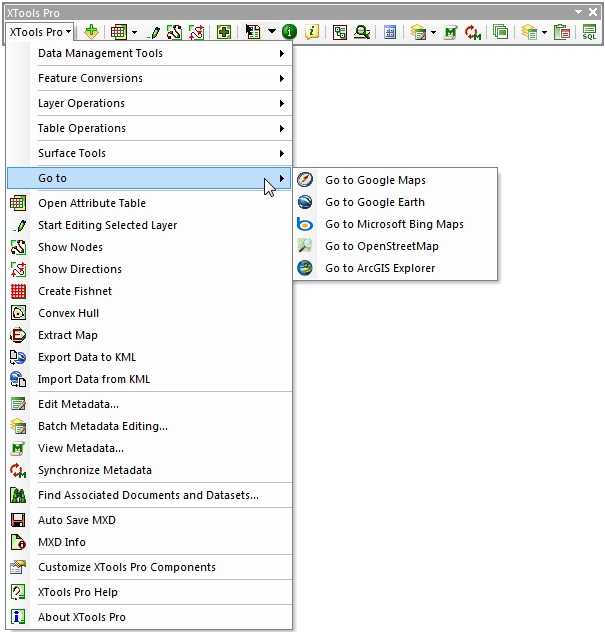
Task: Click the Start Editing pencil toolbar icon
Action: pos(154,32)
